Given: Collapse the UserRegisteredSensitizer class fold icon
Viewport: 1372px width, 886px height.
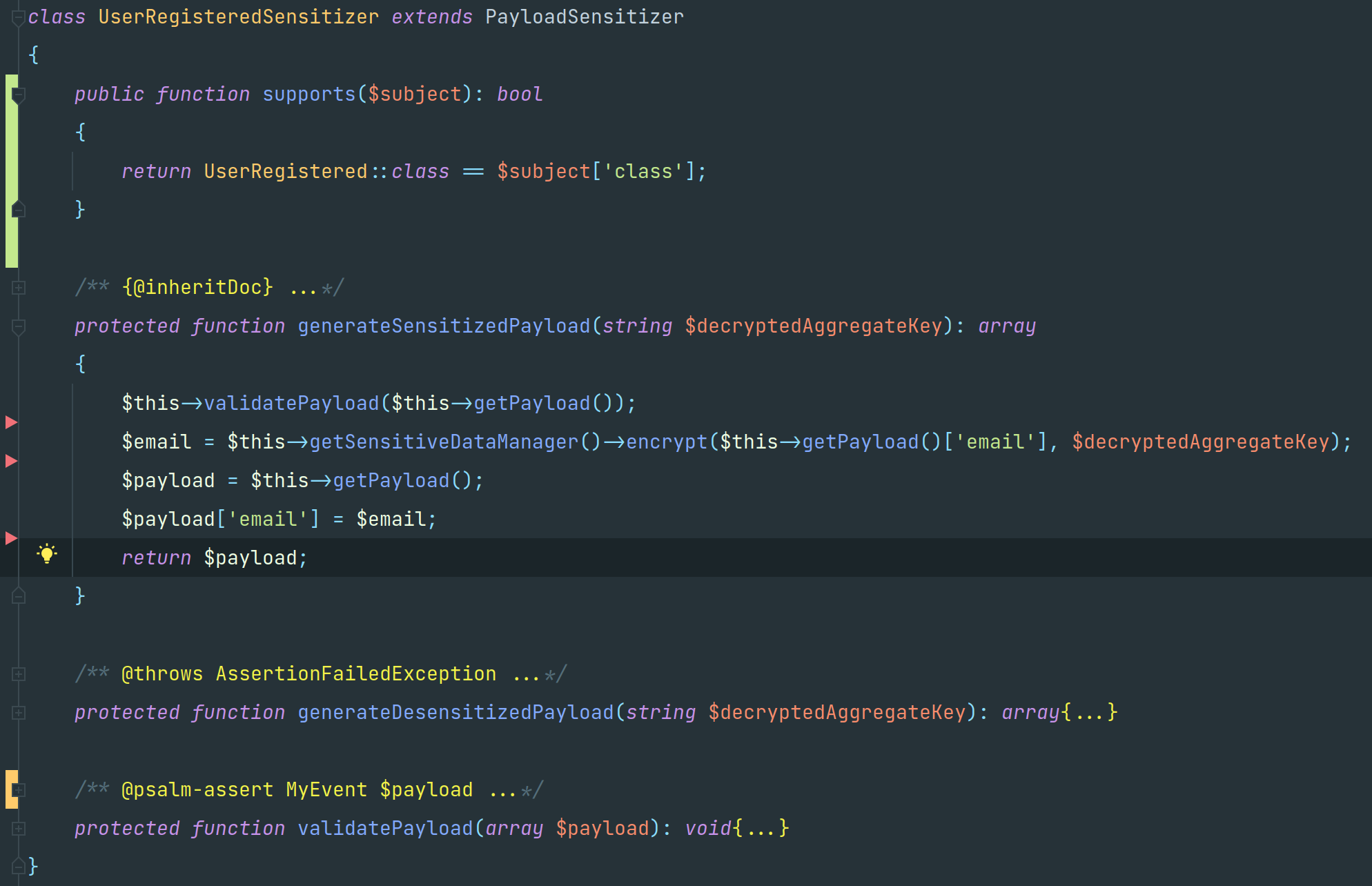Looking at the screenshot, I should point(19,19).
